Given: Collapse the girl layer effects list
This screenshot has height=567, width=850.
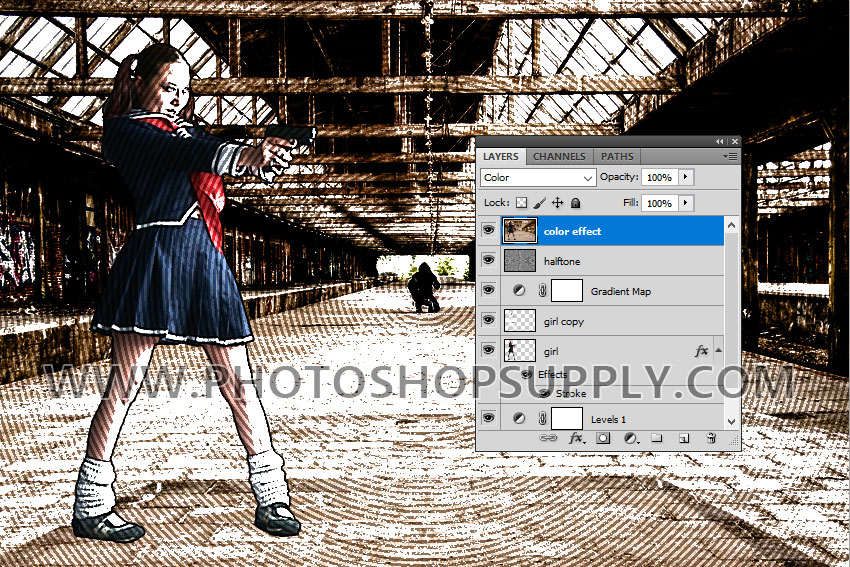Looking at the screenshot, I should click(x=718, y=350).
